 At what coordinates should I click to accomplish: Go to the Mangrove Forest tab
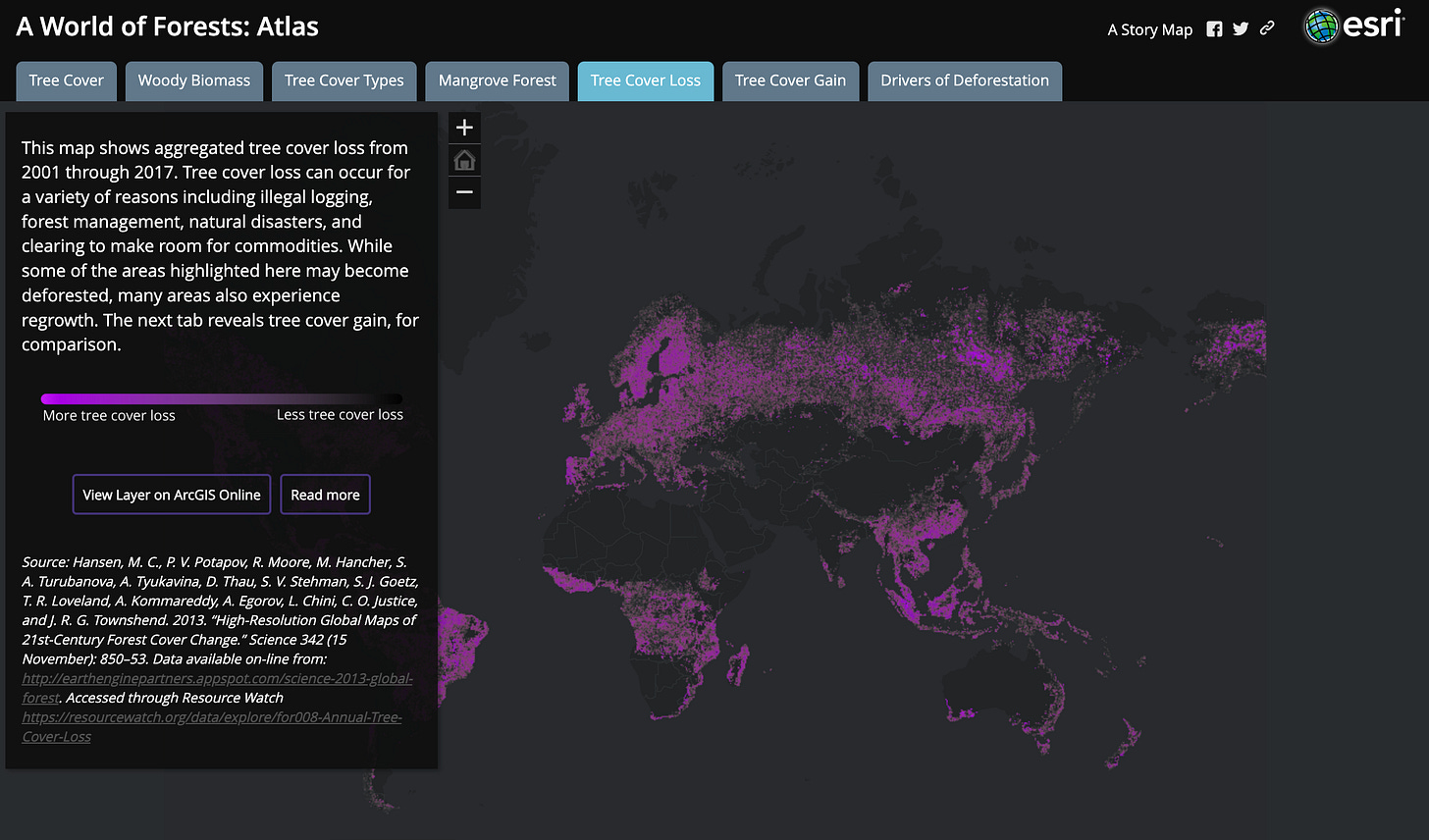coord(498,81)
